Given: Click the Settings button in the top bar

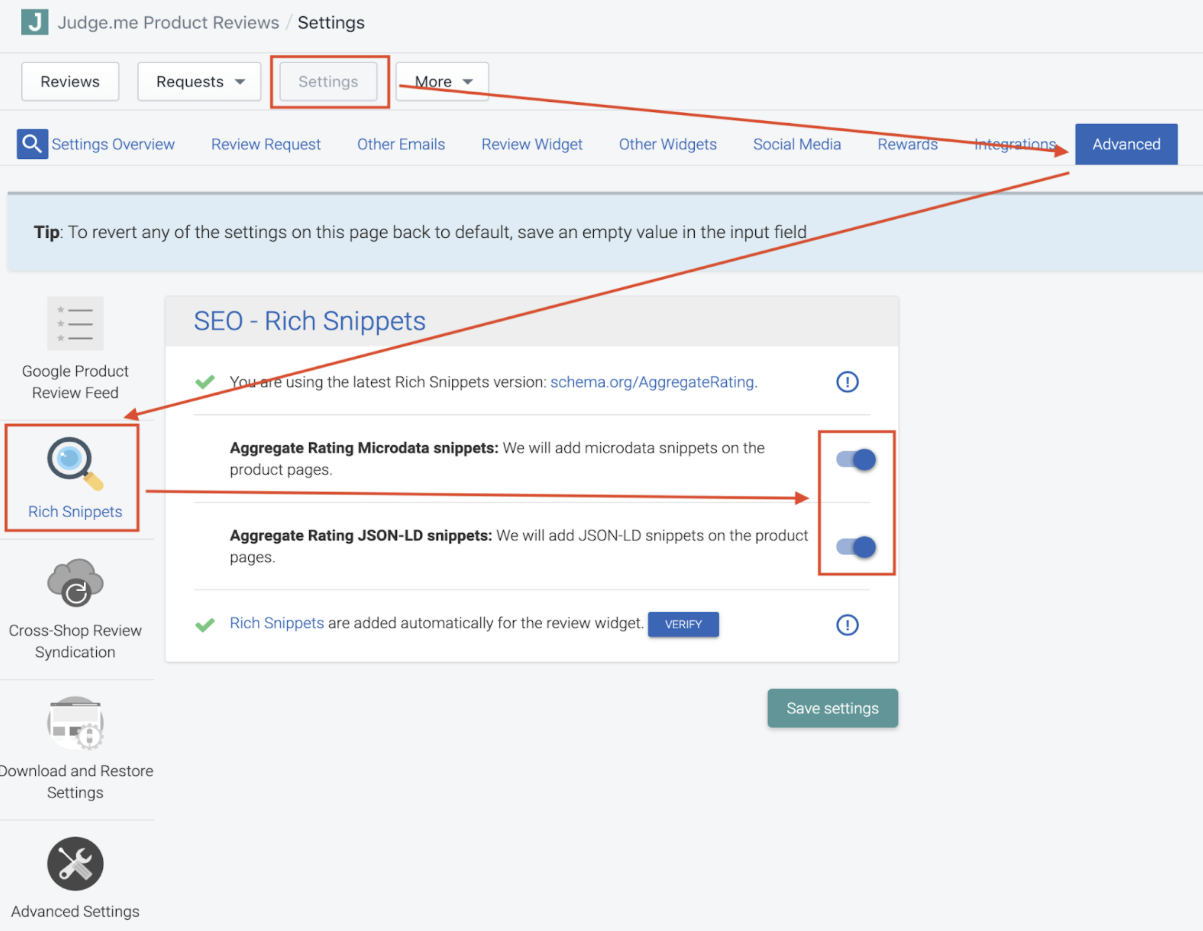Looking at the screenshot, I should pyautogui.click(x=328, y=82).
